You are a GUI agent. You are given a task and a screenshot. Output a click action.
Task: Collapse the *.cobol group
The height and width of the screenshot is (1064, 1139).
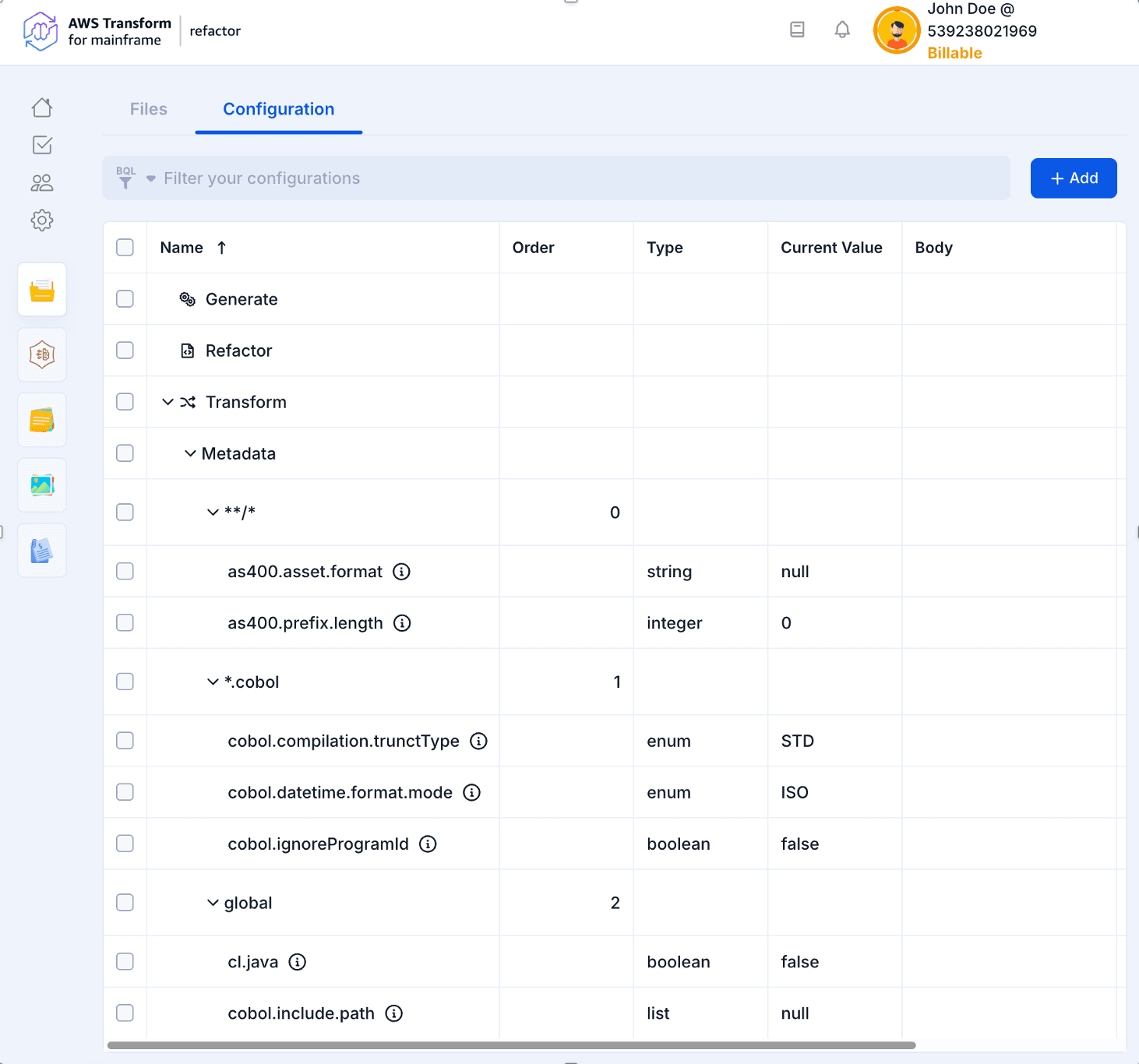(x=213, y=682)
